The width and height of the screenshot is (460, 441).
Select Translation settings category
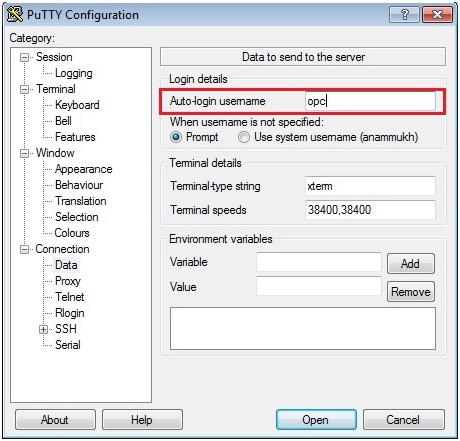coord(80,201)
